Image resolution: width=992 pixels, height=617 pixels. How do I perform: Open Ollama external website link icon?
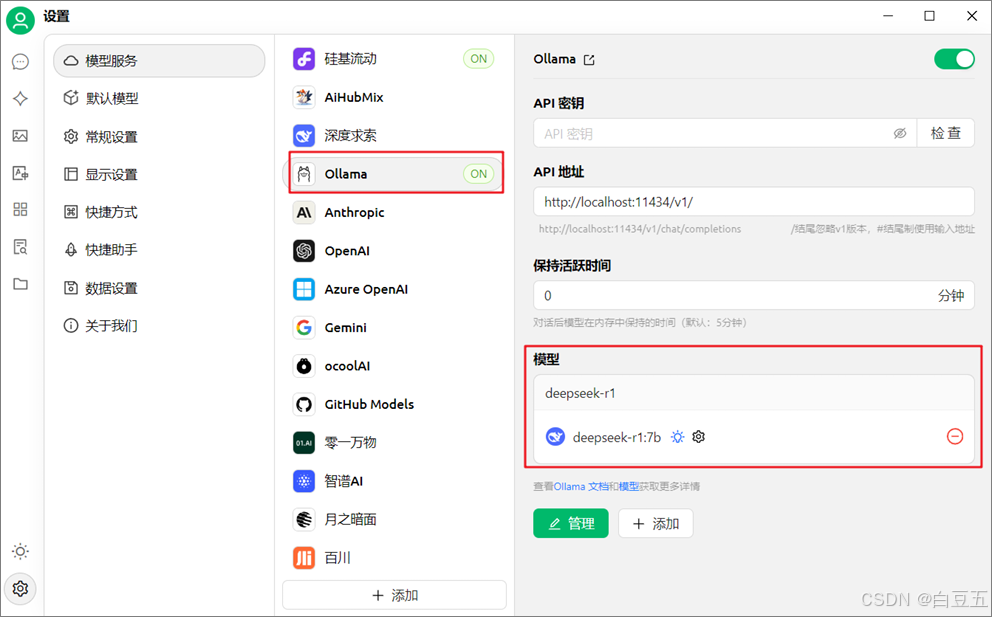589,60
